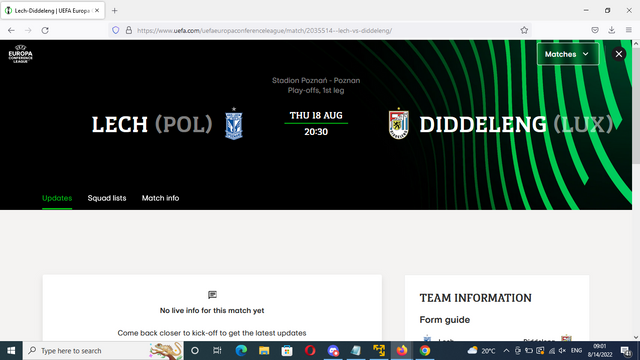Open Microsoft Store from taskbar
The width and height of the screenshot is (640, 360).
point(287,351)
